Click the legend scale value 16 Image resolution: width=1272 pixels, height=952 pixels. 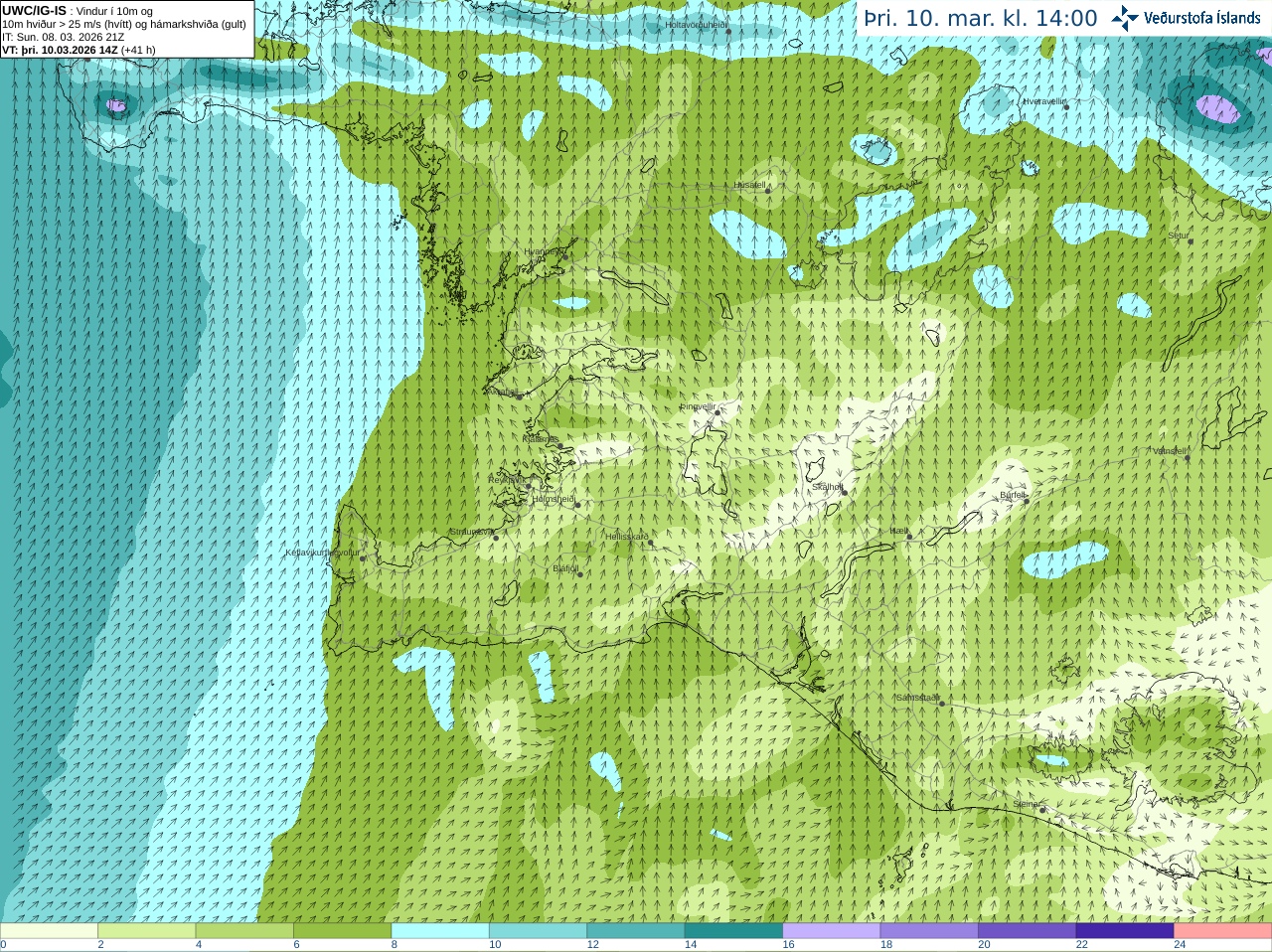pos(789,945)
